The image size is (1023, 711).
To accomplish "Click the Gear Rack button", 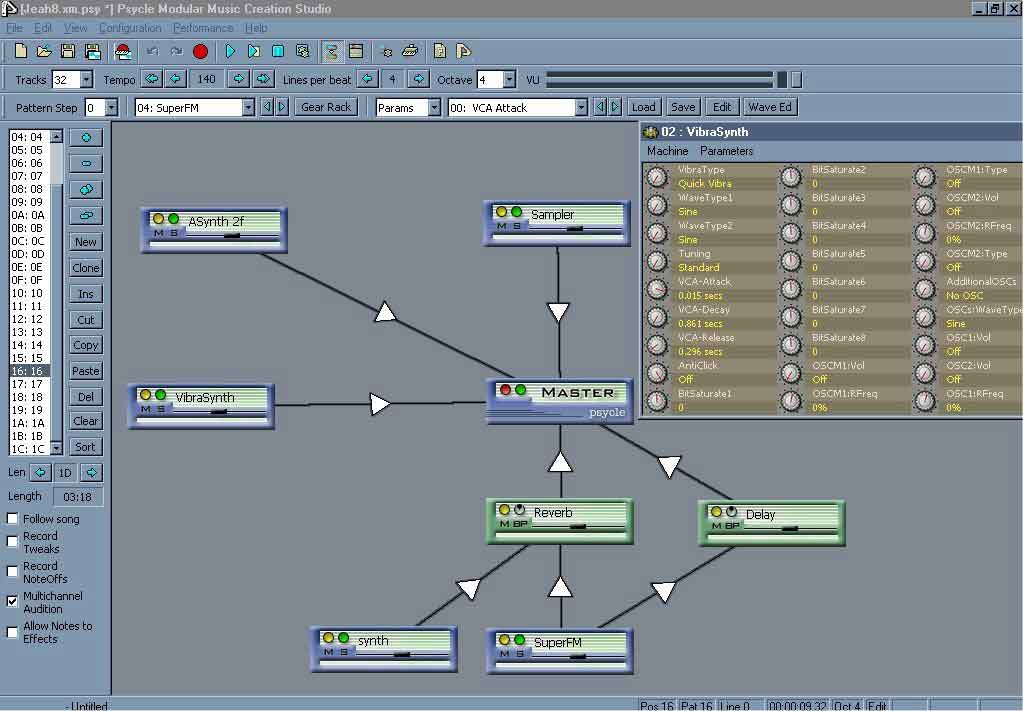I will pyautogui.click(x=326, y=107).
